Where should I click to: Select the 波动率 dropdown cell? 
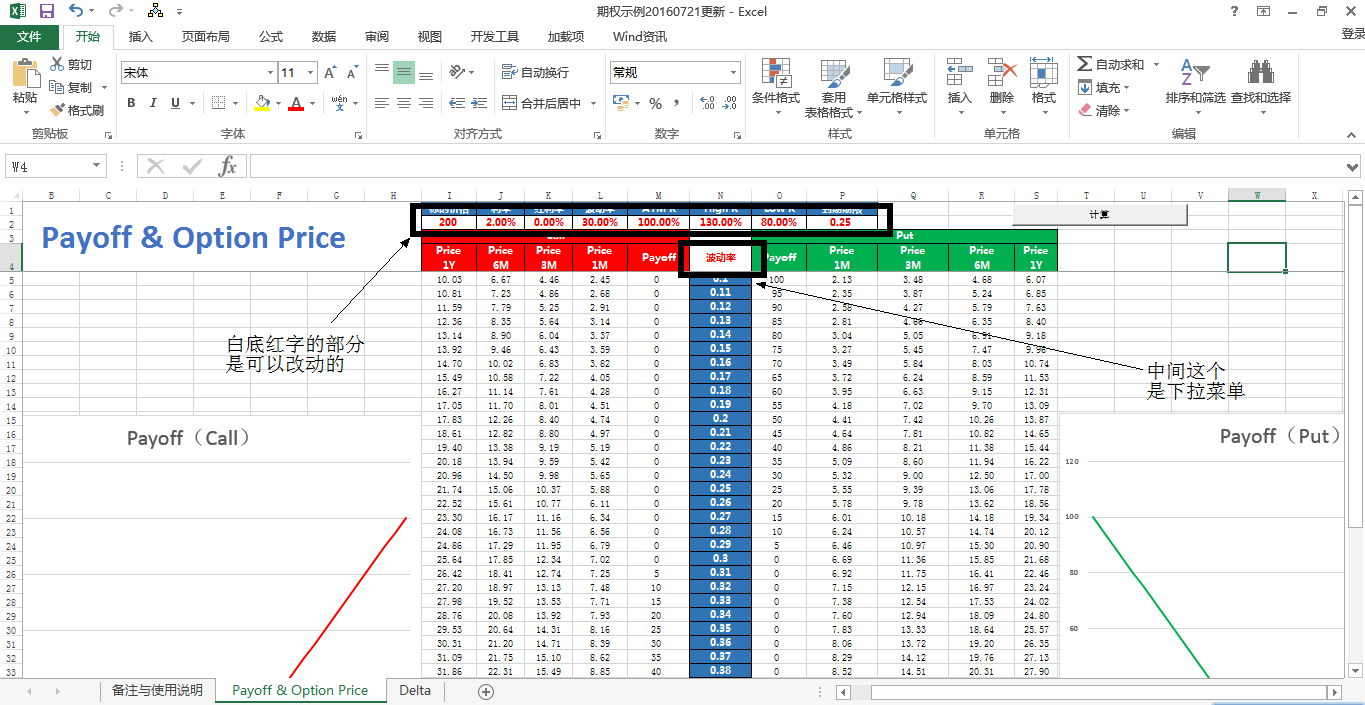(x=720, y=257)
